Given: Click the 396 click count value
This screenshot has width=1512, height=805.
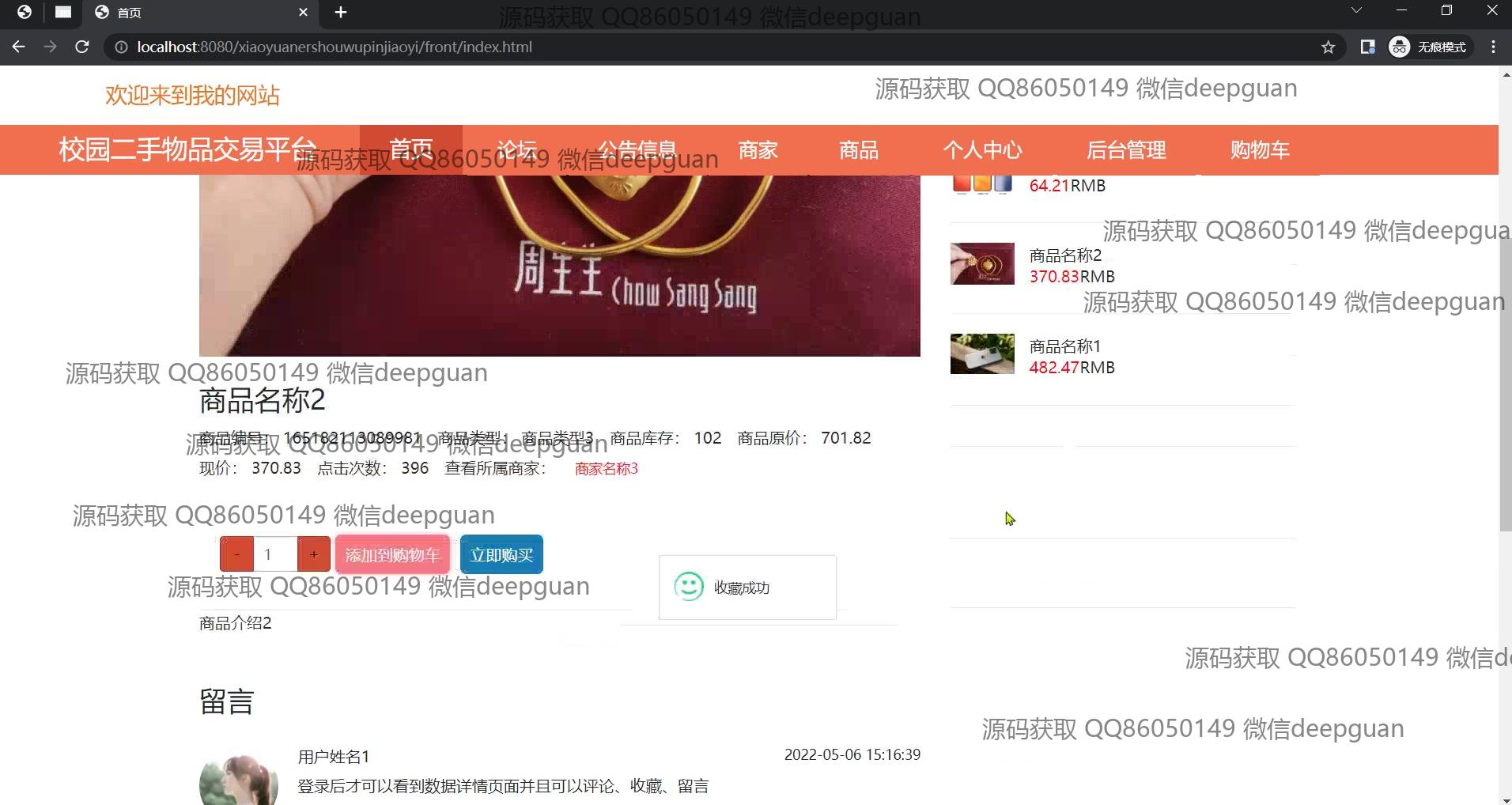Looking at the screenshot, I should tap(415, 468).
